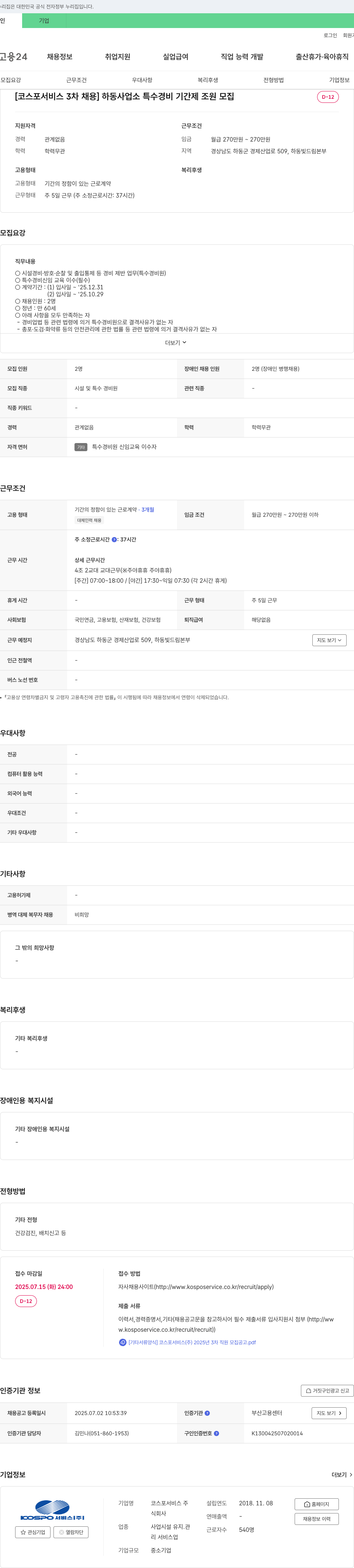Jump to 우대사항 section anchor
This screenshot has width=354, height=1568.
pyautogui.click(x=142, y=80)
